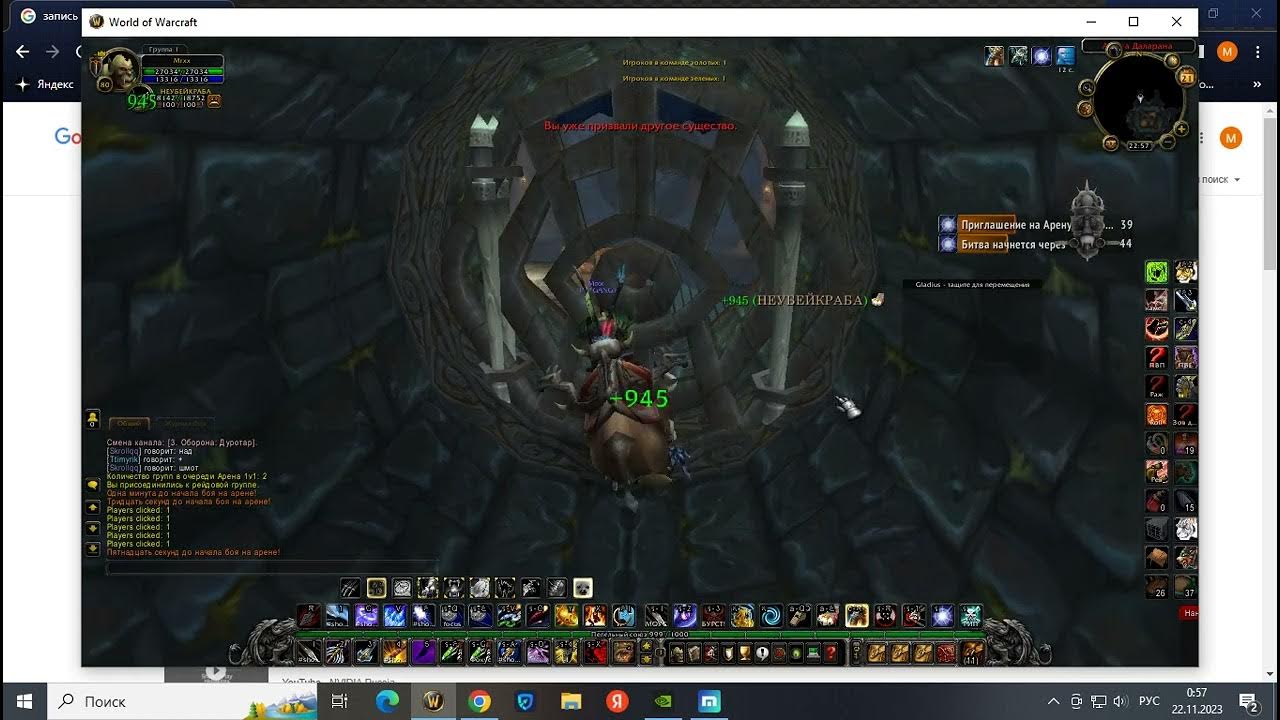Open РУС language switcher in tray
1280x720 pixels.
coord(1150,701)
